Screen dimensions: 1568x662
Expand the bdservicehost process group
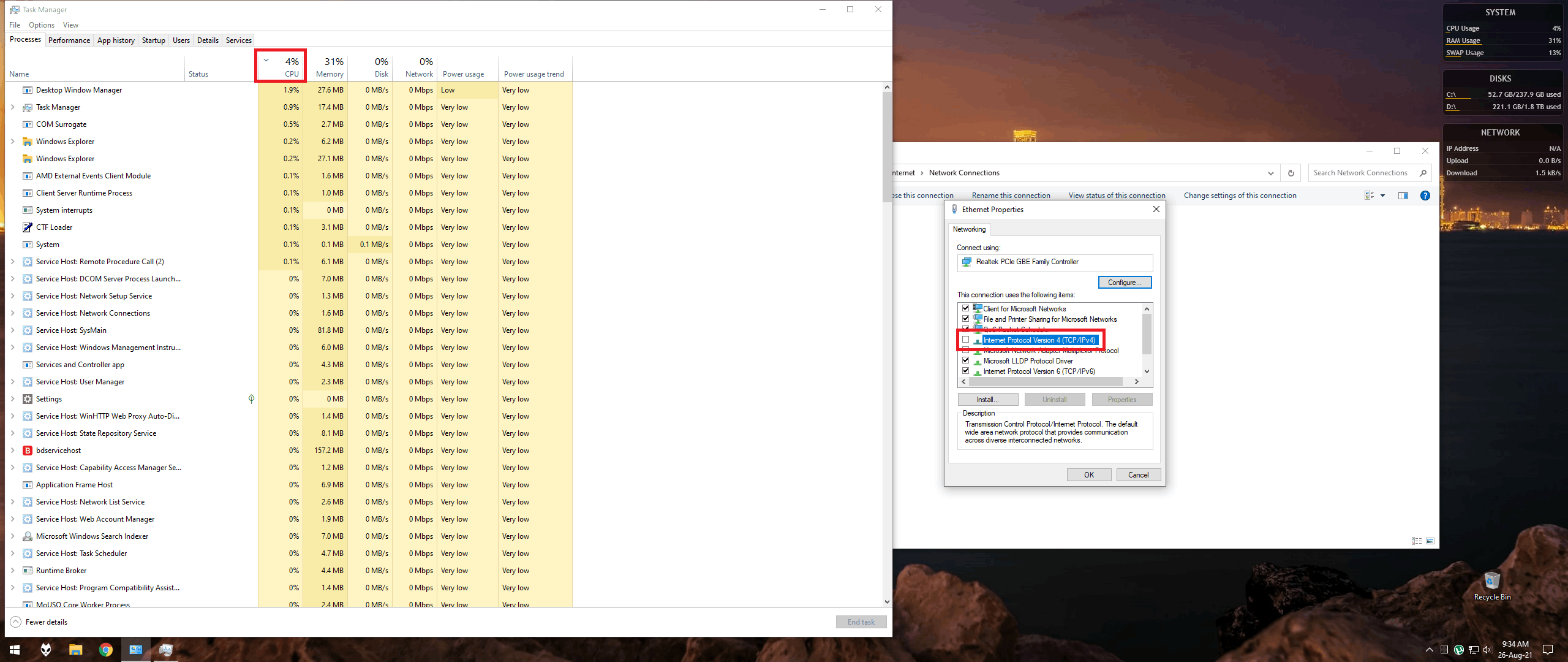[12, 451]
